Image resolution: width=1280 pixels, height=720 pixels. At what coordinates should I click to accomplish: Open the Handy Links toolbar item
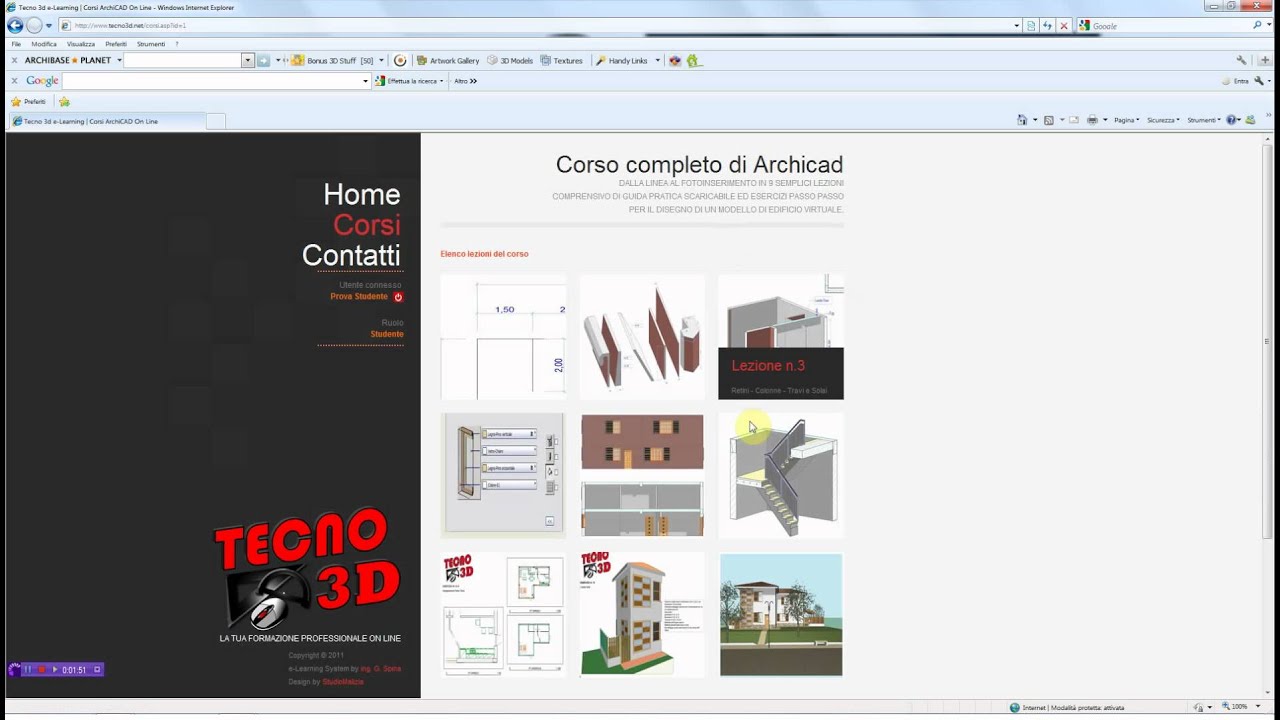tap(628, 61)
